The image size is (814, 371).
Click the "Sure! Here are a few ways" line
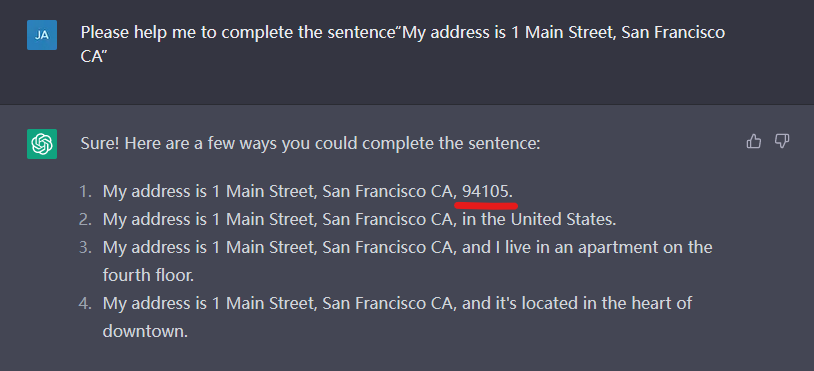(x=310, y=143)
